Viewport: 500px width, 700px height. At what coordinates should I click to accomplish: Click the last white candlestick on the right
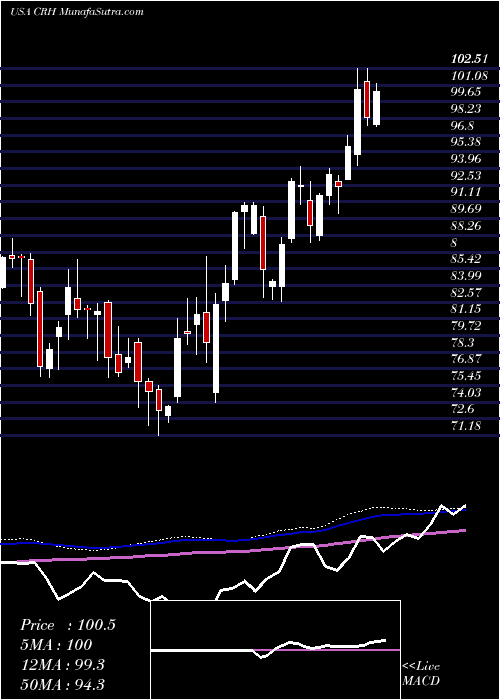pyautogui.click(x=376, y=108)
